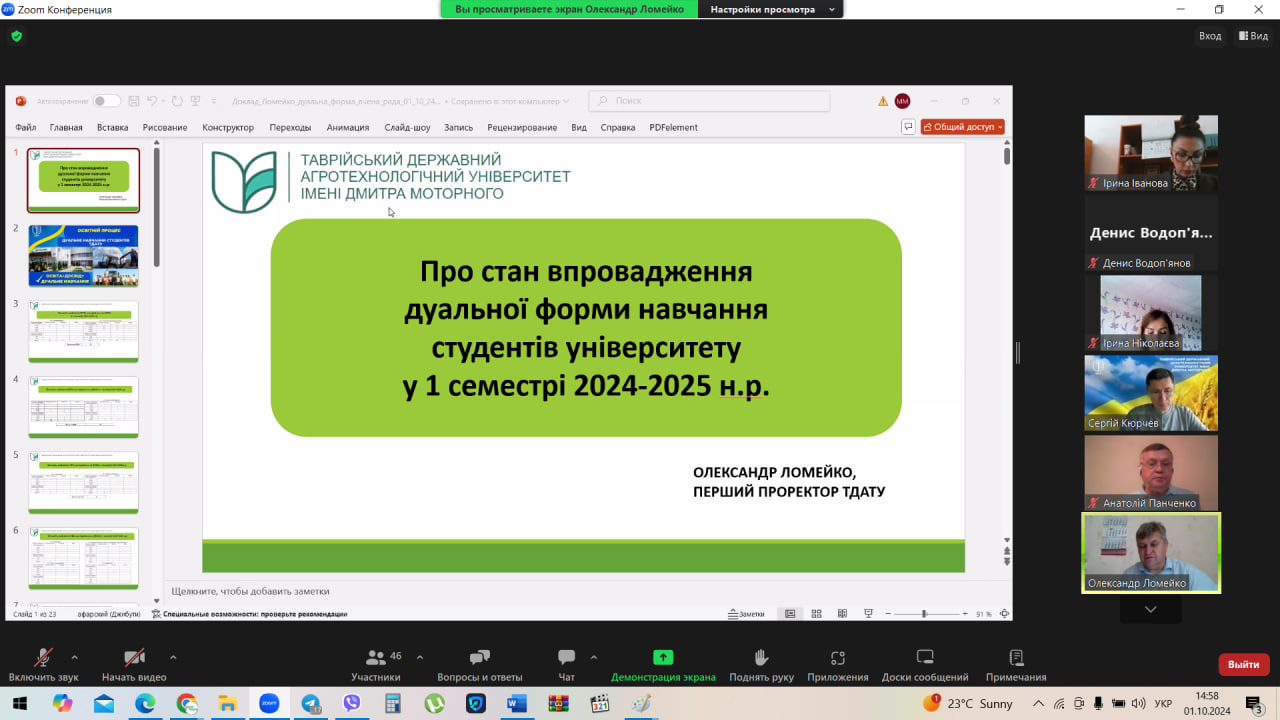Open Windows Start menu
This screenshot has width=1280, height=720.
point(21,703)
